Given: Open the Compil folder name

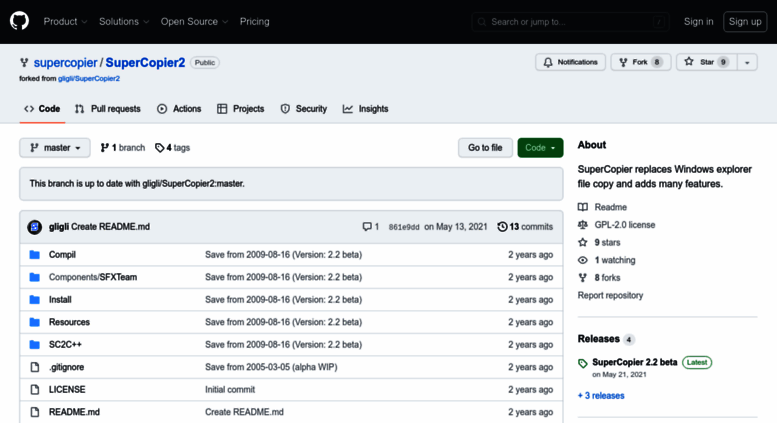Looking at the screenshot, I should (62, 255).
